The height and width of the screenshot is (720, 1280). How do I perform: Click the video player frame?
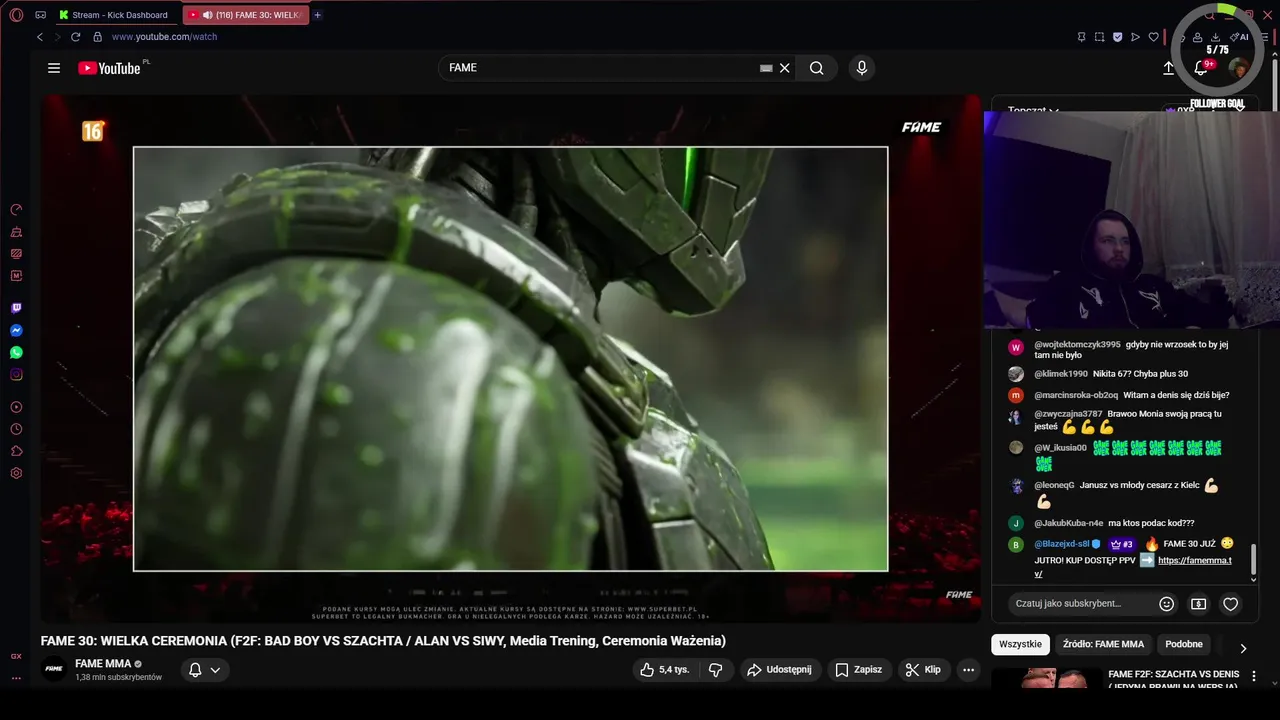(x=510, y=359)
